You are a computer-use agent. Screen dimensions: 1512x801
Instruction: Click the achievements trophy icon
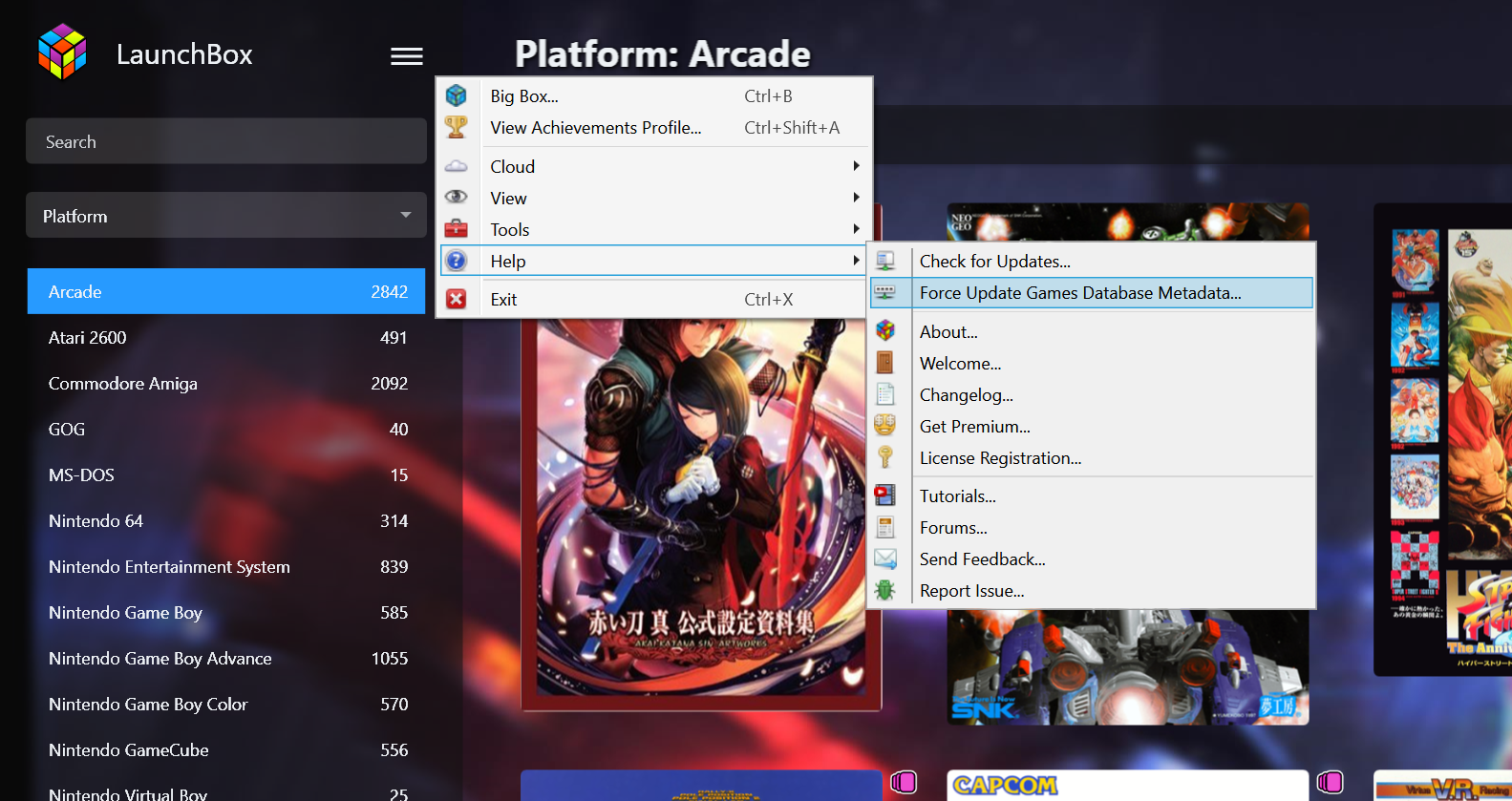pyautogui.click(x=457, y=127)
